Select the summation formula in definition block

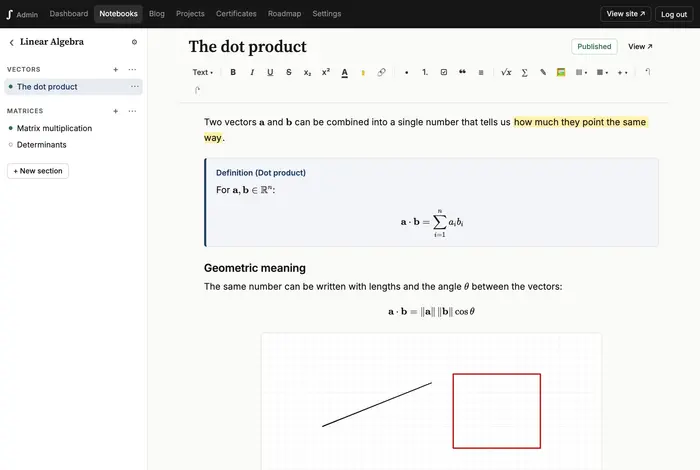click(432, 222)
